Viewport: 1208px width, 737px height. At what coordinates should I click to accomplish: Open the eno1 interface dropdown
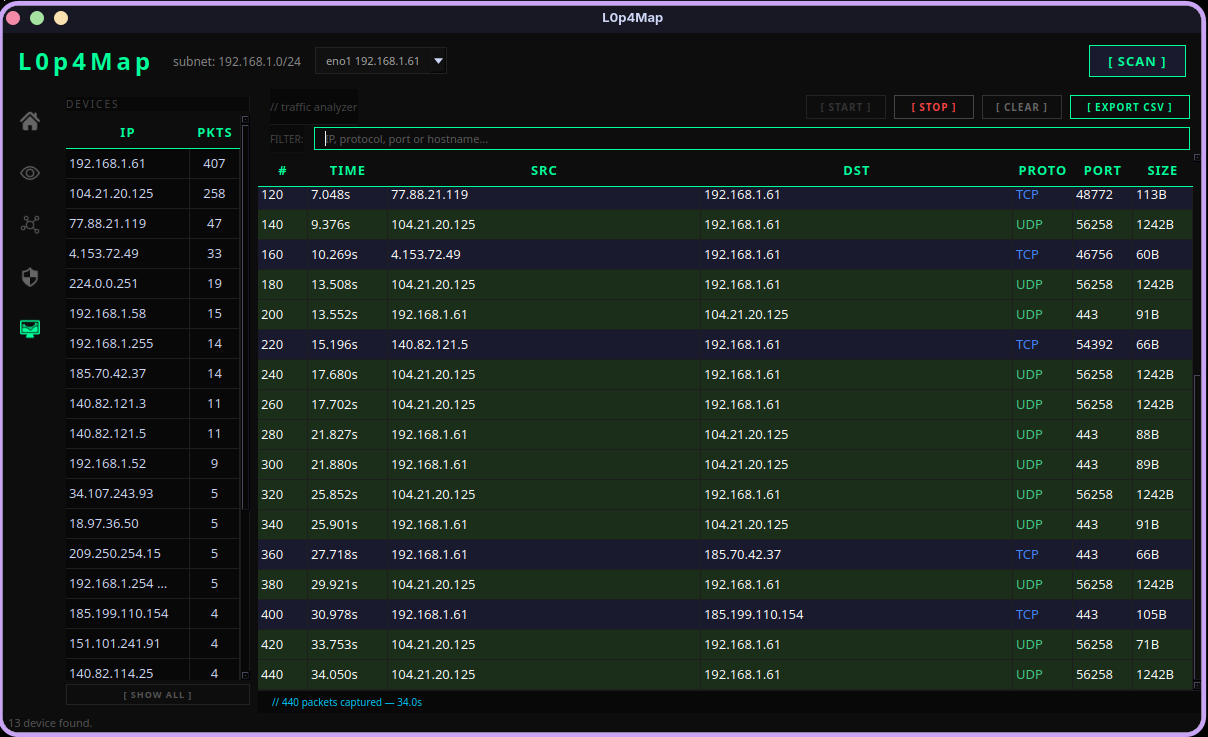click(x=381, y=61)
